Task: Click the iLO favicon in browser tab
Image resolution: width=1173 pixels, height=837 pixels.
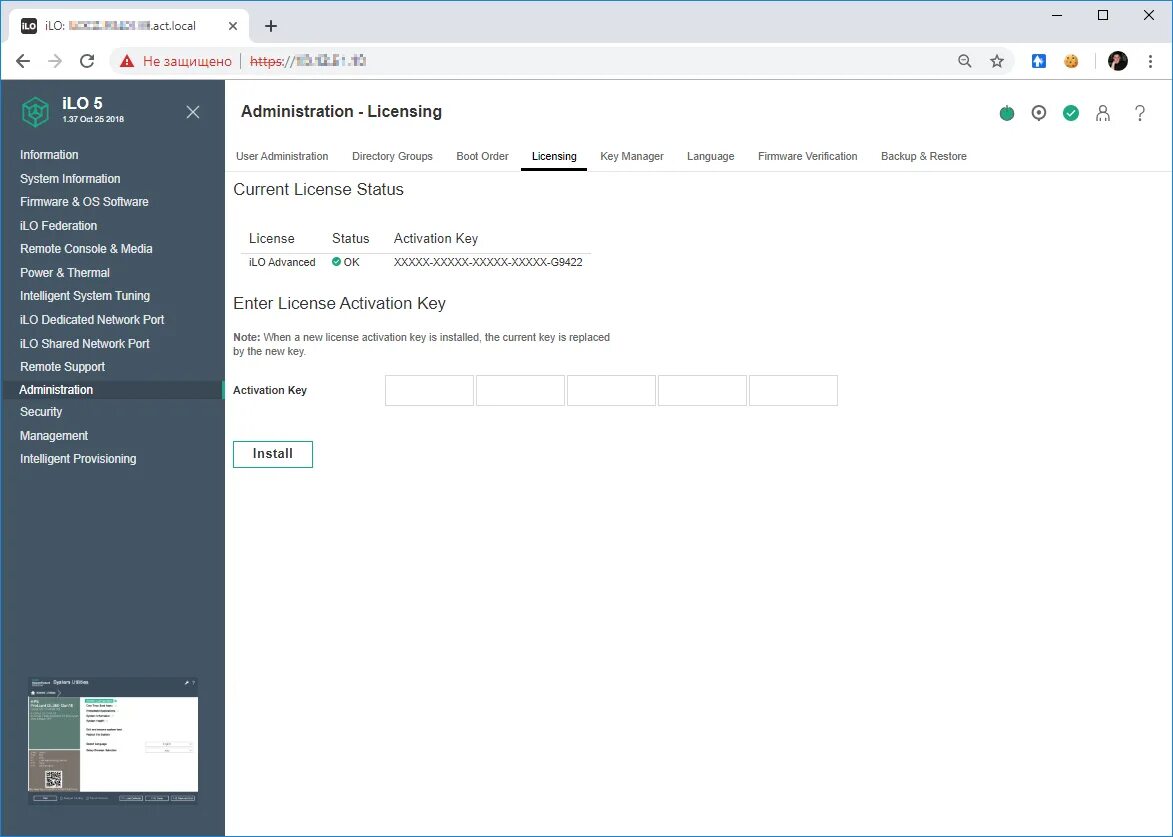Action: pyautogui.click(x=29, y=26)
